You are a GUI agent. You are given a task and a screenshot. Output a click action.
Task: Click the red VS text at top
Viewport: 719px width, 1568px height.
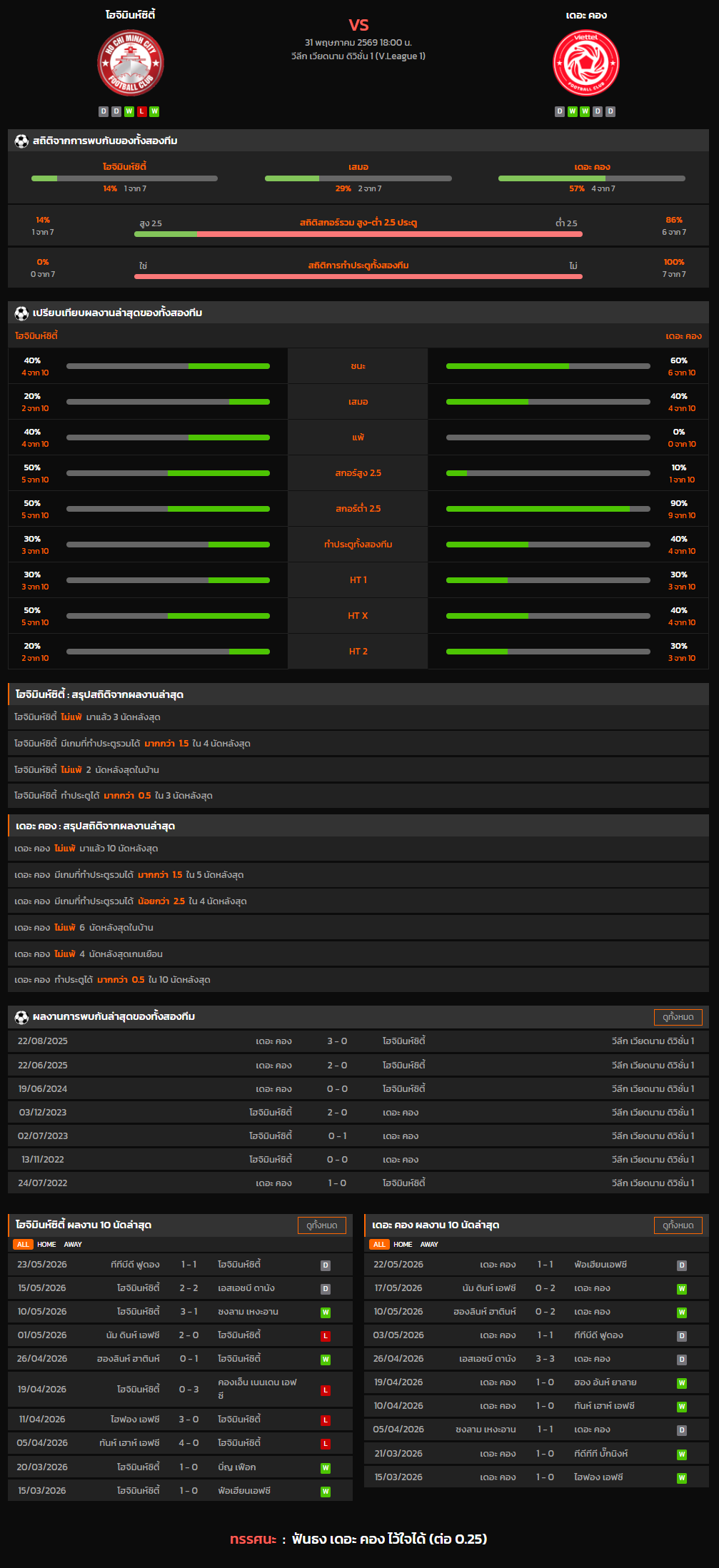(x=358, y=25)
